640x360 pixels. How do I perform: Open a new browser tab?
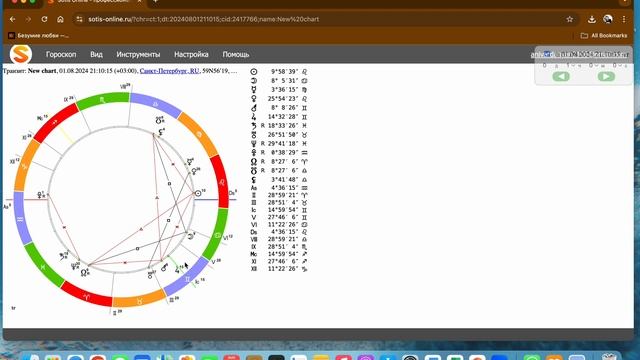point(156,2)
